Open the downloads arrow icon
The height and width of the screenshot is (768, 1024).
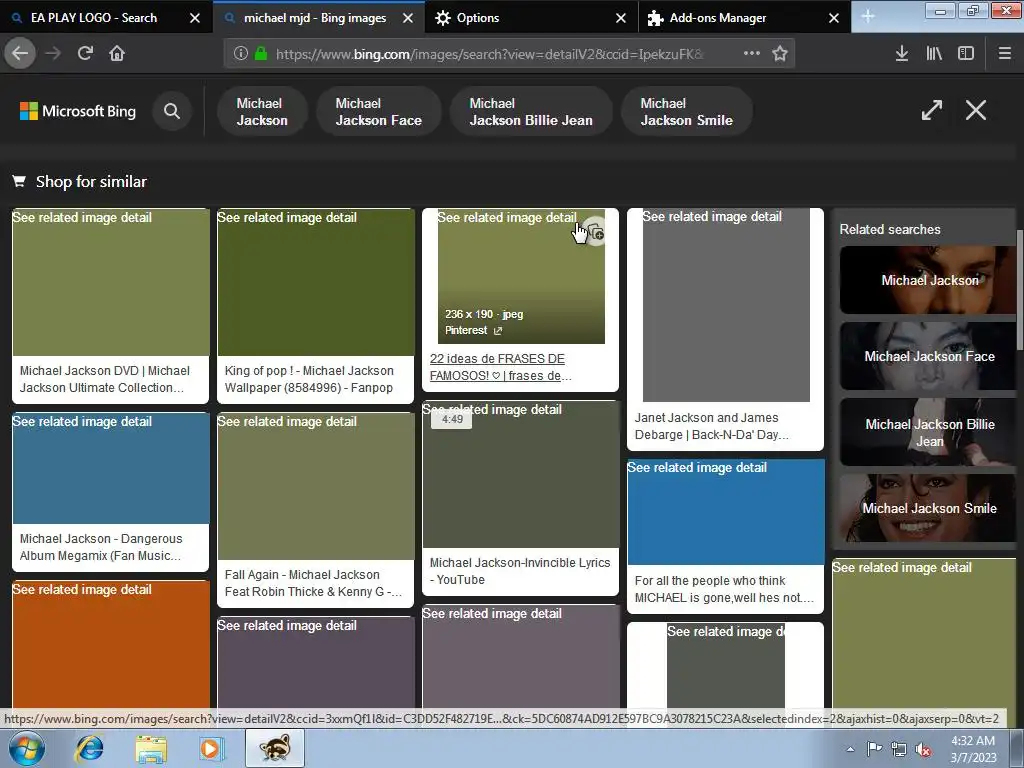pos(902,54)
